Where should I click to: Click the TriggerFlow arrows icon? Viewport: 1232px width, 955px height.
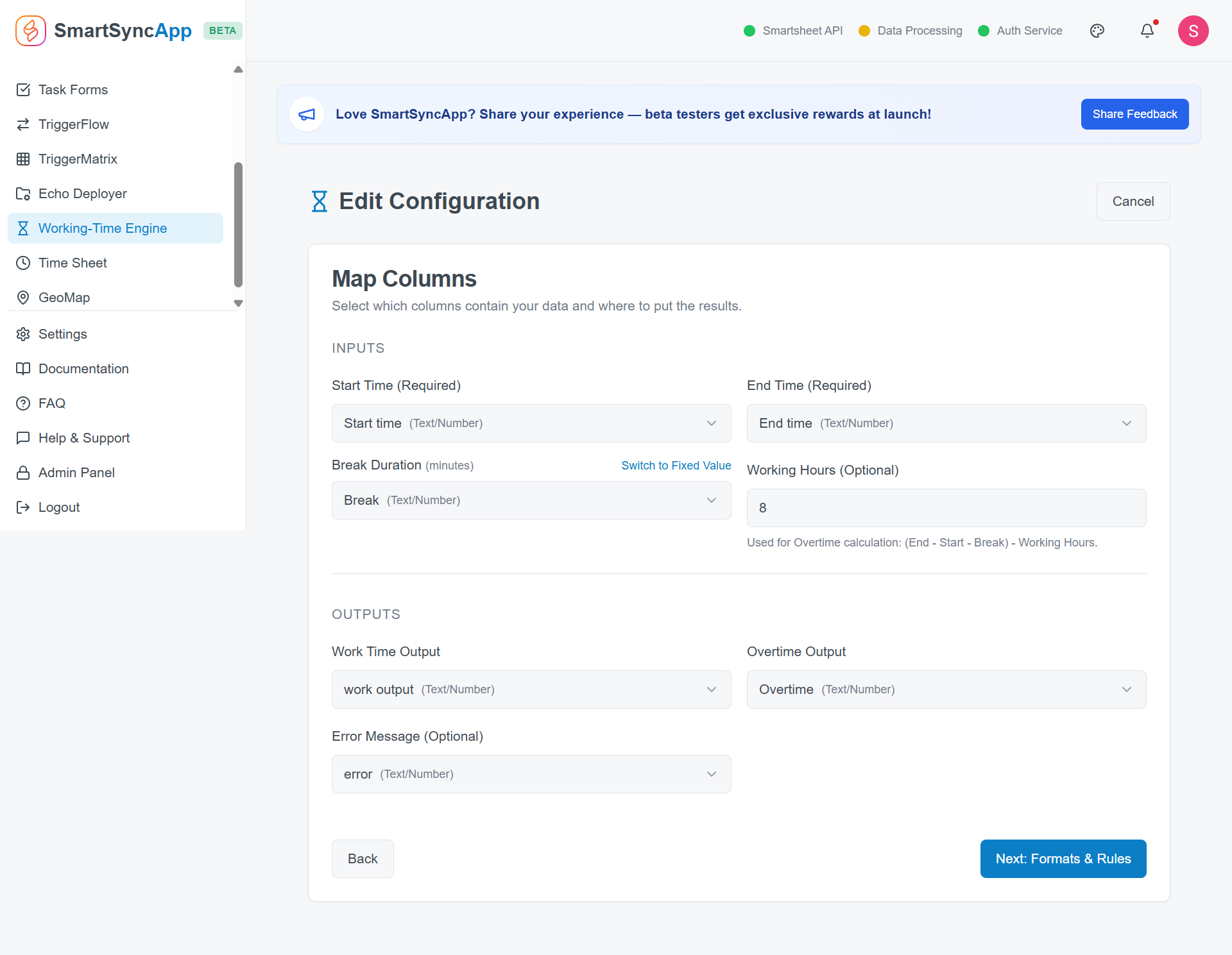(x=23, y=124)
